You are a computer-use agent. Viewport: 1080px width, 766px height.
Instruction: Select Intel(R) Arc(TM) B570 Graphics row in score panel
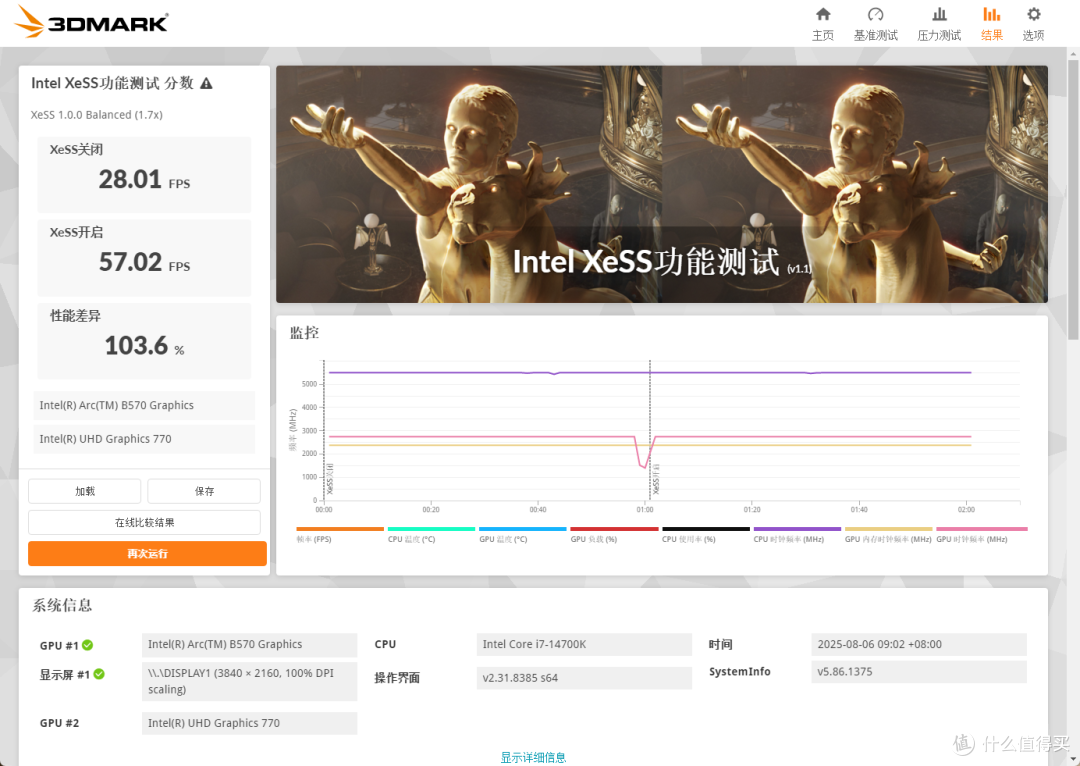[x=144, y=405]
